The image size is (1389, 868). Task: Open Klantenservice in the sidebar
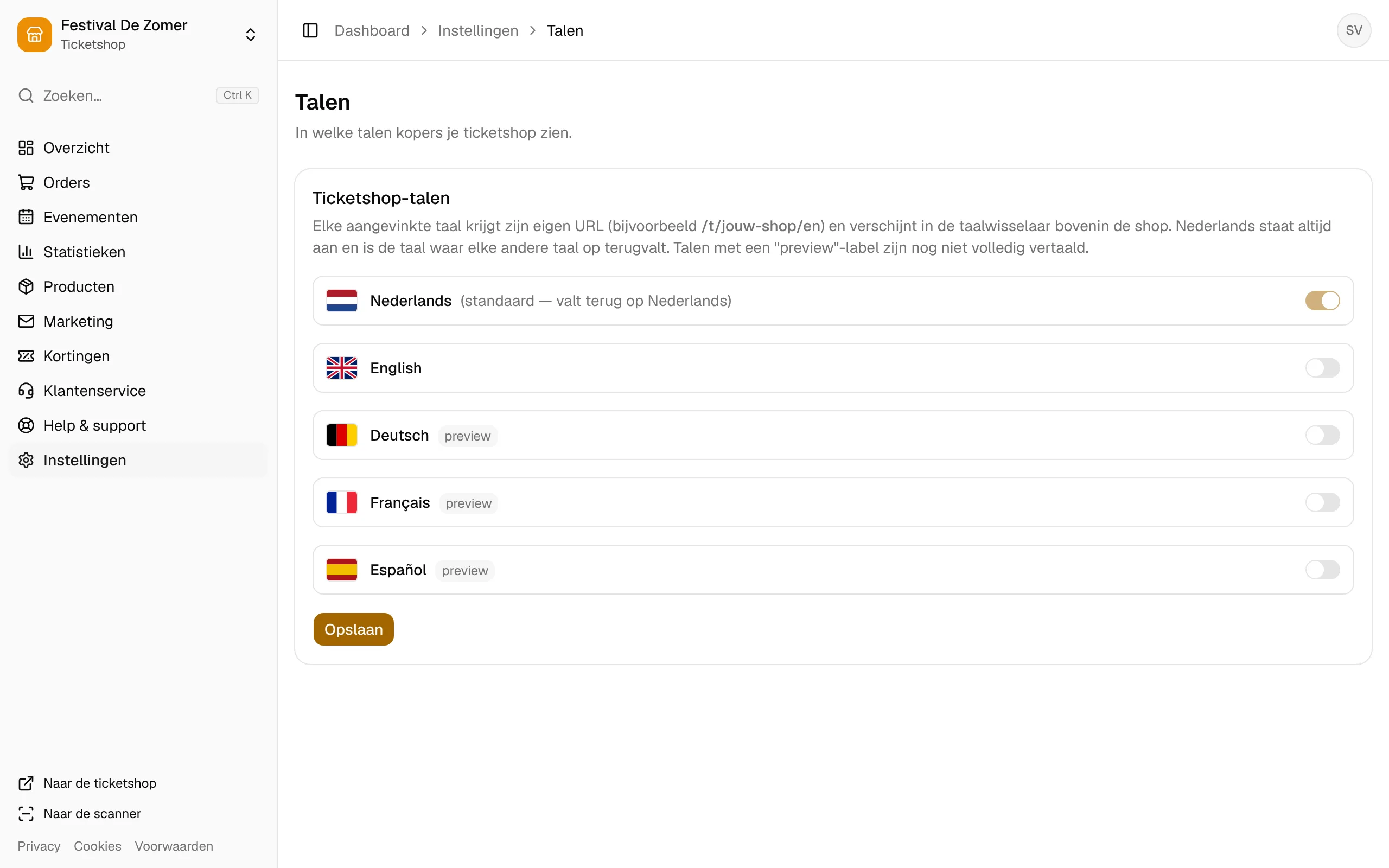[x=138, y=391]
